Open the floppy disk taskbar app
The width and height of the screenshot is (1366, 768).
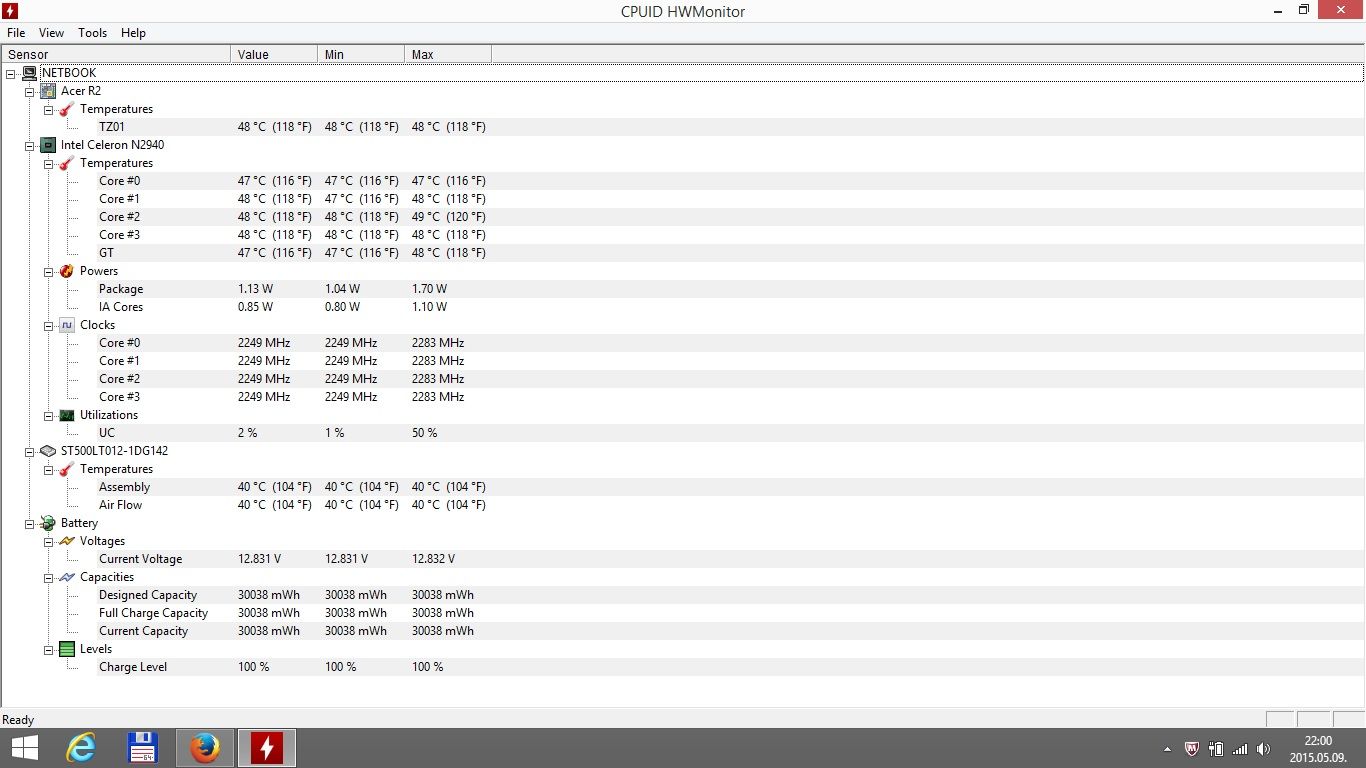point(143,748)
